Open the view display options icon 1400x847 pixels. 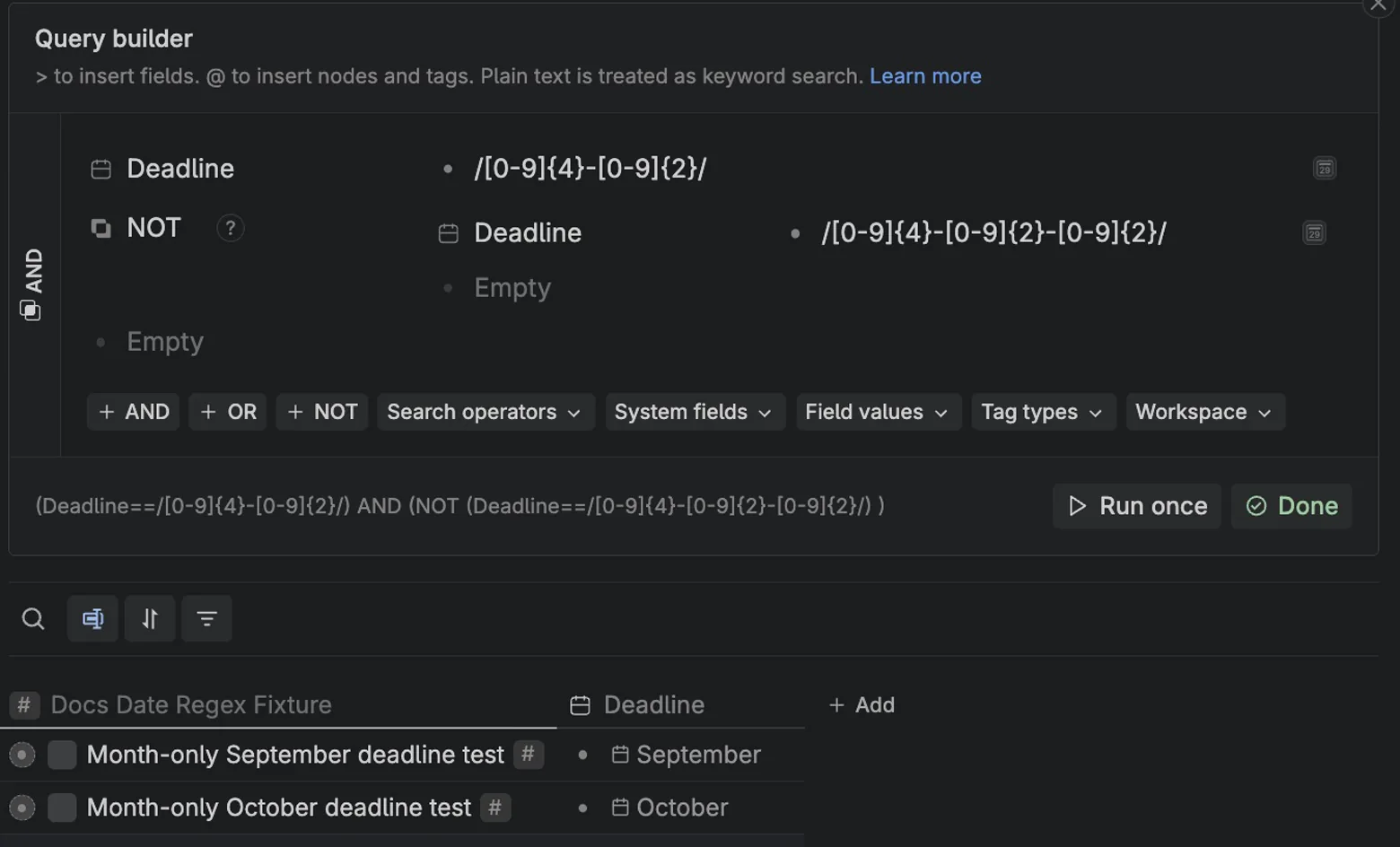[92, 618]
